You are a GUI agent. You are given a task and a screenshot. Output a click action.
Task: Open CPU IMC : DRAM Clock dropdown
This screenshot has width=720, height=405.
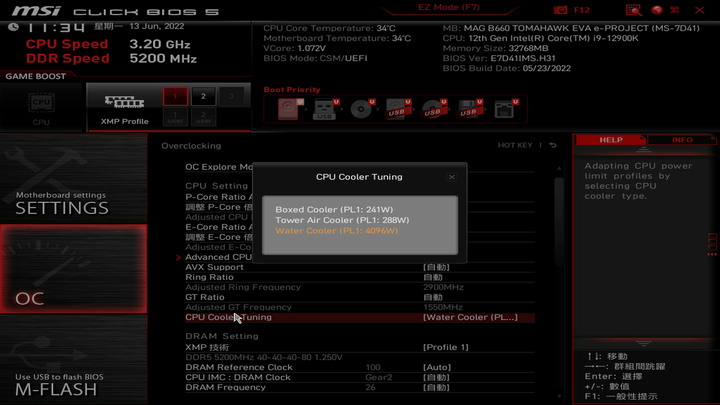436,377
